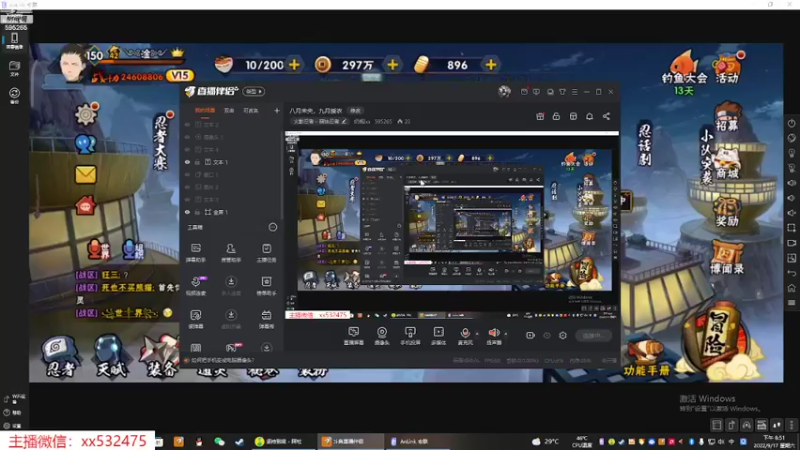Toggle visibility of the 窗口 1 layer

[187, 174]
